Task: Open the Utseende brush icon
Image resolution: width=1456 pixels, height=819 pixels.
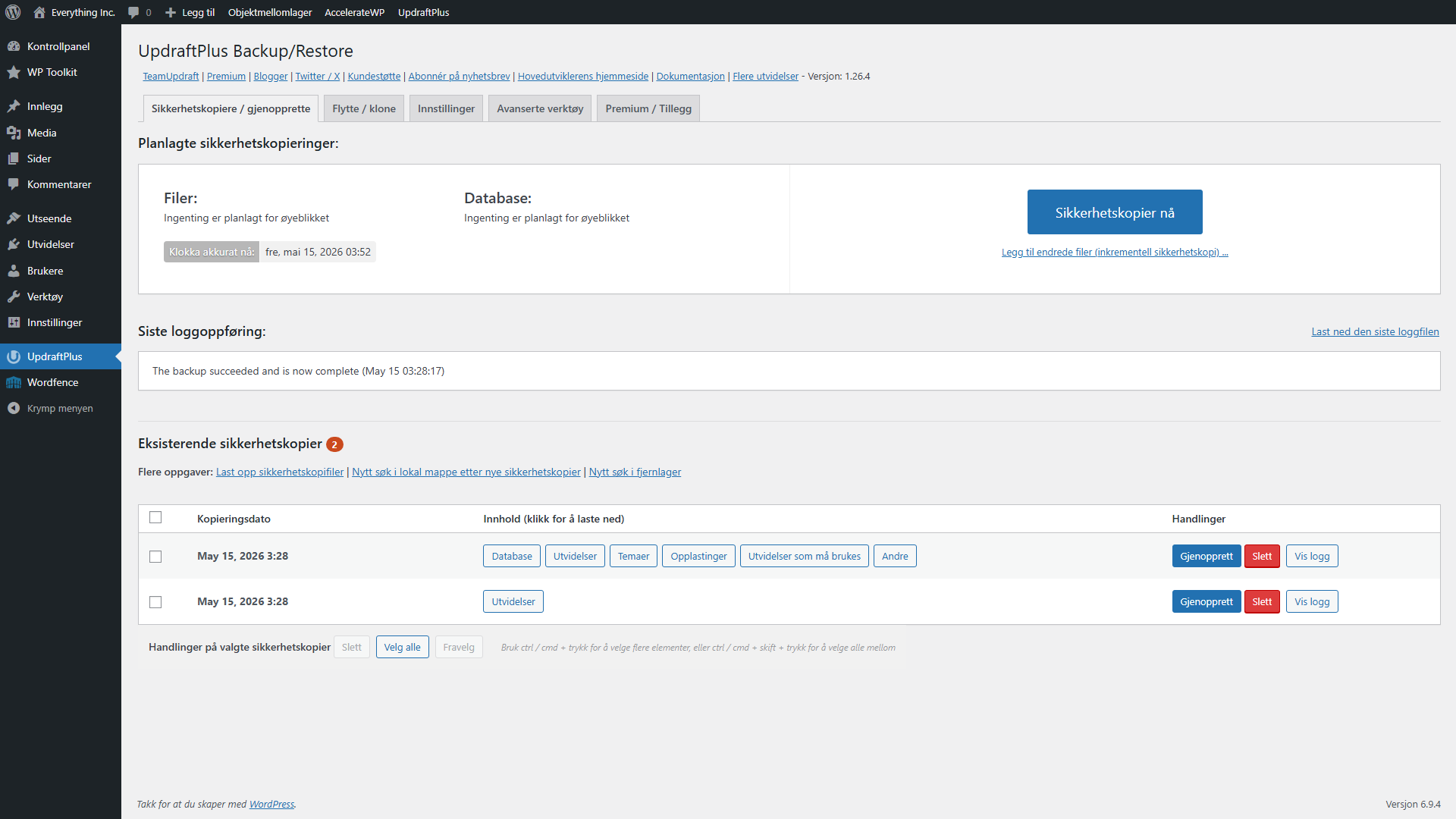Action: point(14,218)
